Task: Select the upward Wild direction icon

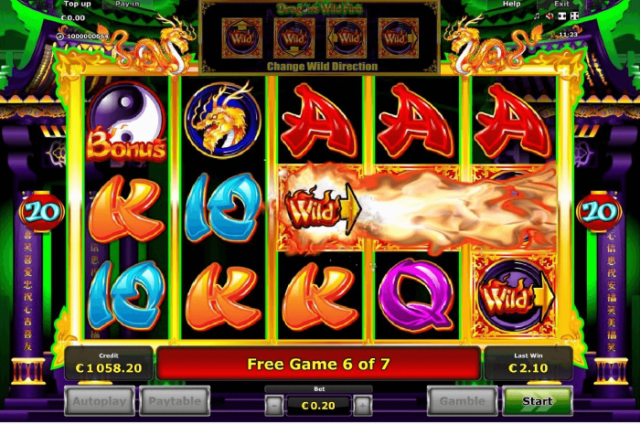Action: point(242,38)
